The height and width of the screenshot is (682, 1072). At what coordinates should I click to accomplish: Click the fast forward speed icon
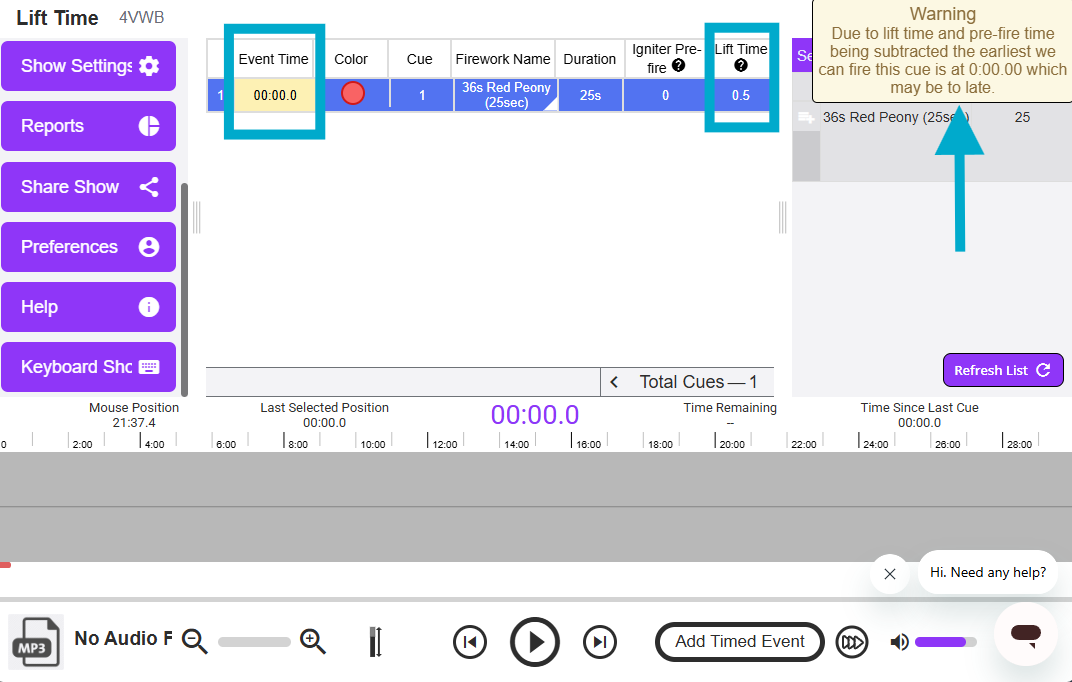852,642
